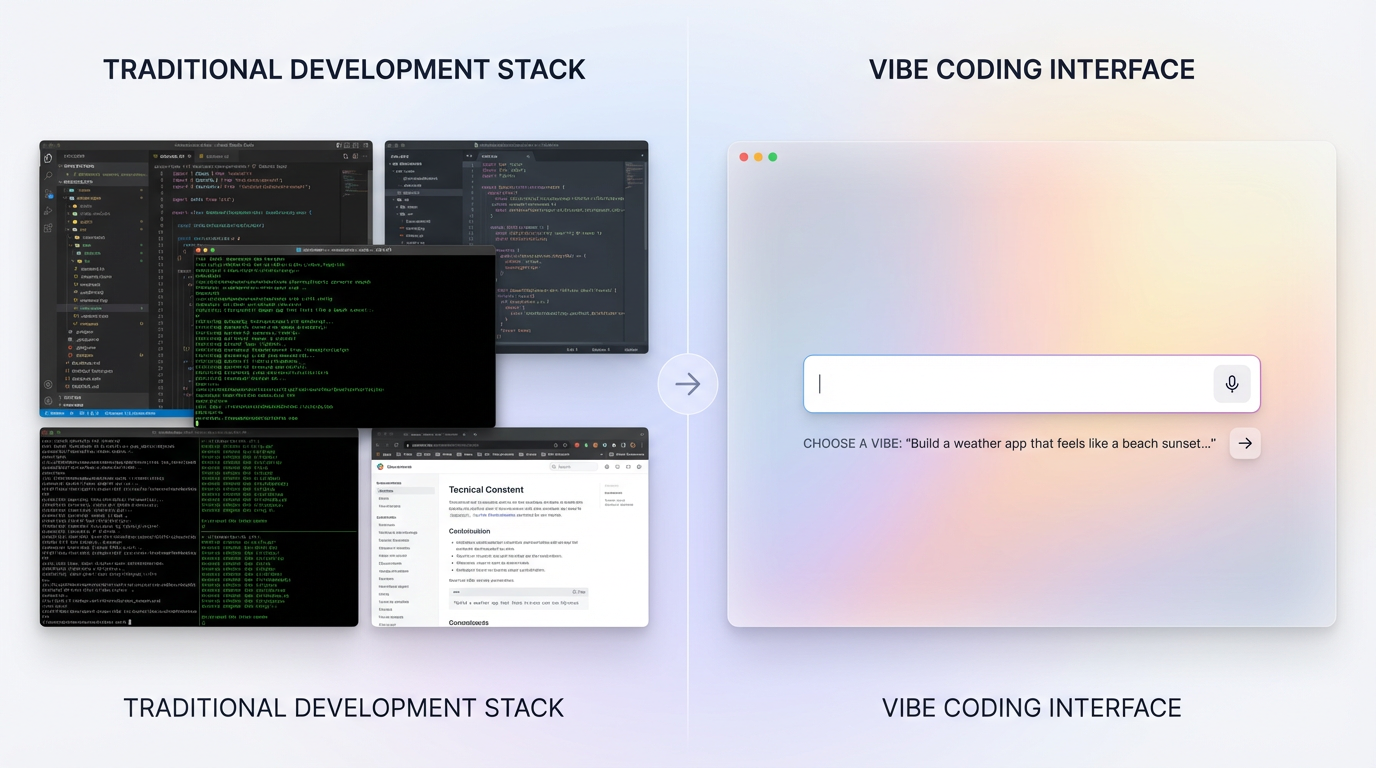Select the Run and Debug icon
Viewport: 1376px width, 768px height.
click(49, 207)
